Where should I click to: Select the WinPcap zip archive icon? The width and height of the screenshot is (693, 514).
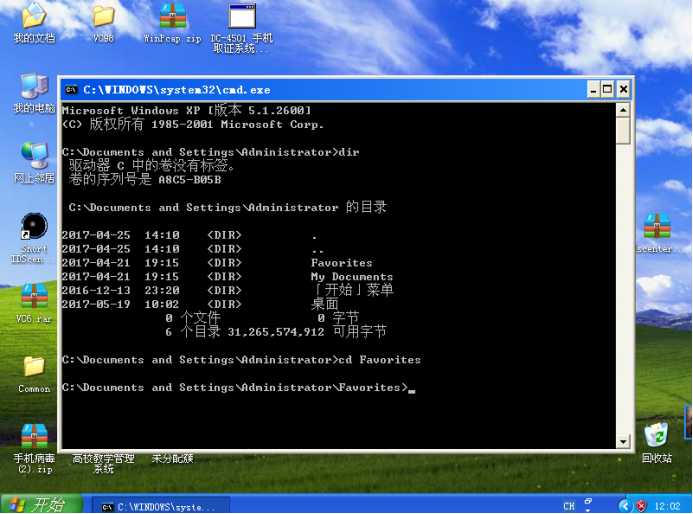[173, 23]
